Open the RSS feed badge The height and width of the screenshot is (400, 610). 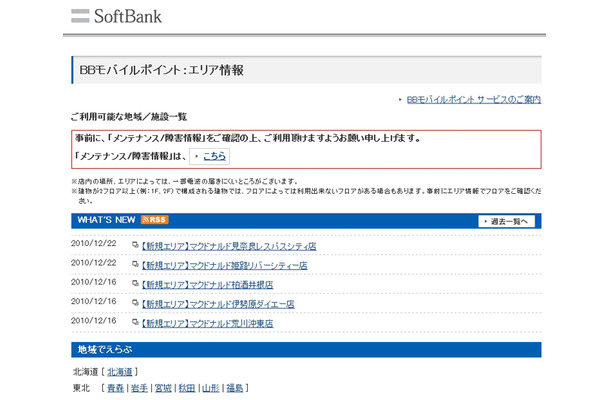pyautogui.click(x=154, y=220)
